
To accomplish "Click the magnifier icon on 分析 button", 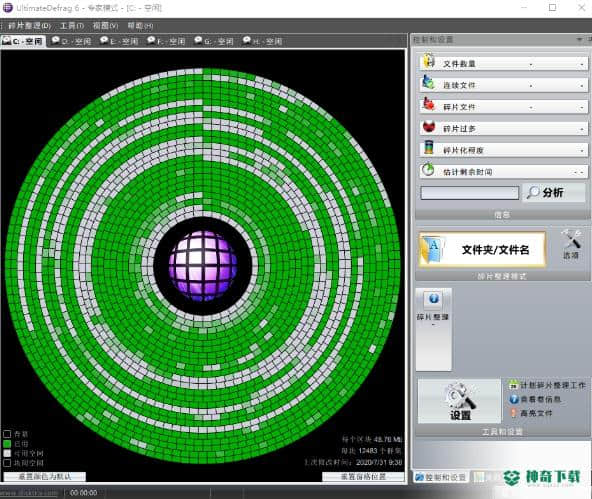I will 533,192.
